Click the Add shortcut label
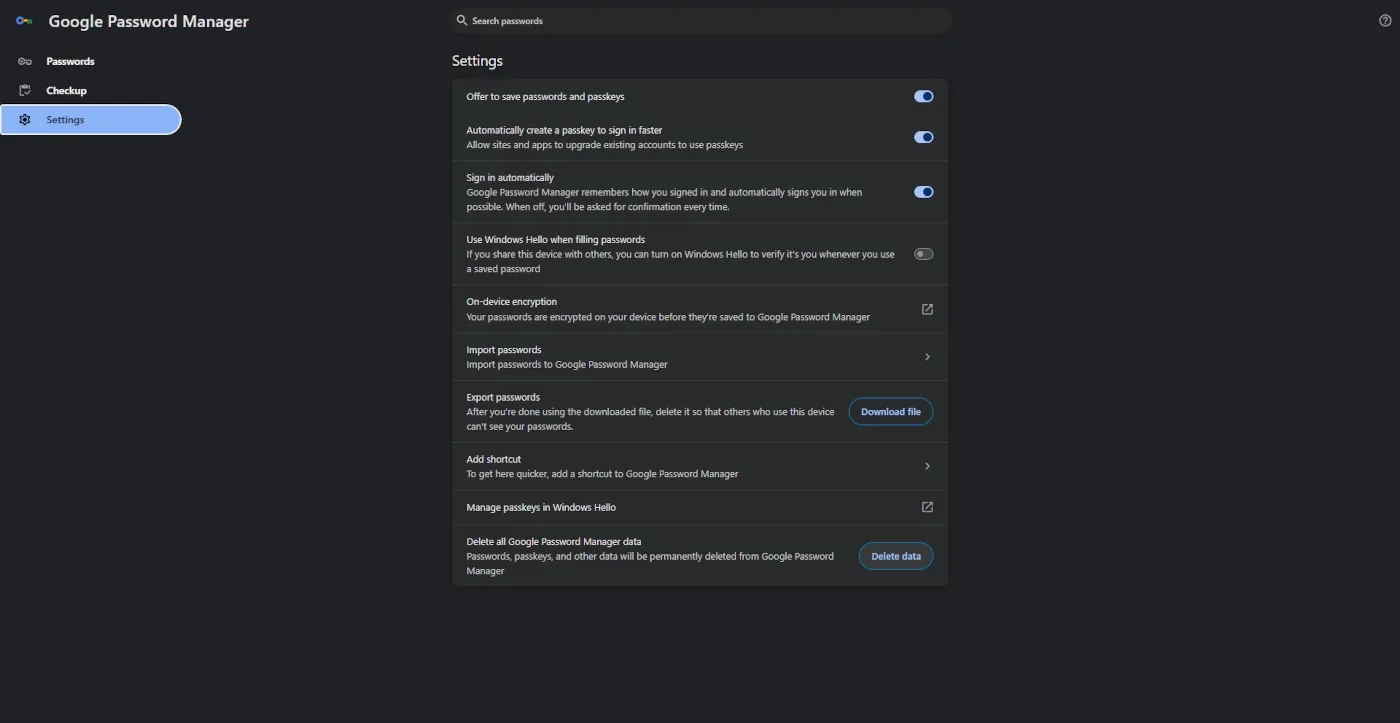 pos(494,459)
